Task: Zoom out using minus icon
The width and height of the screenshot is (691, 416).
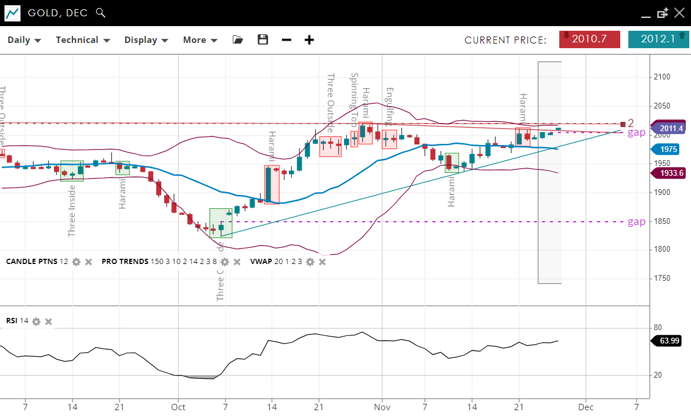Action: [287, 40]
